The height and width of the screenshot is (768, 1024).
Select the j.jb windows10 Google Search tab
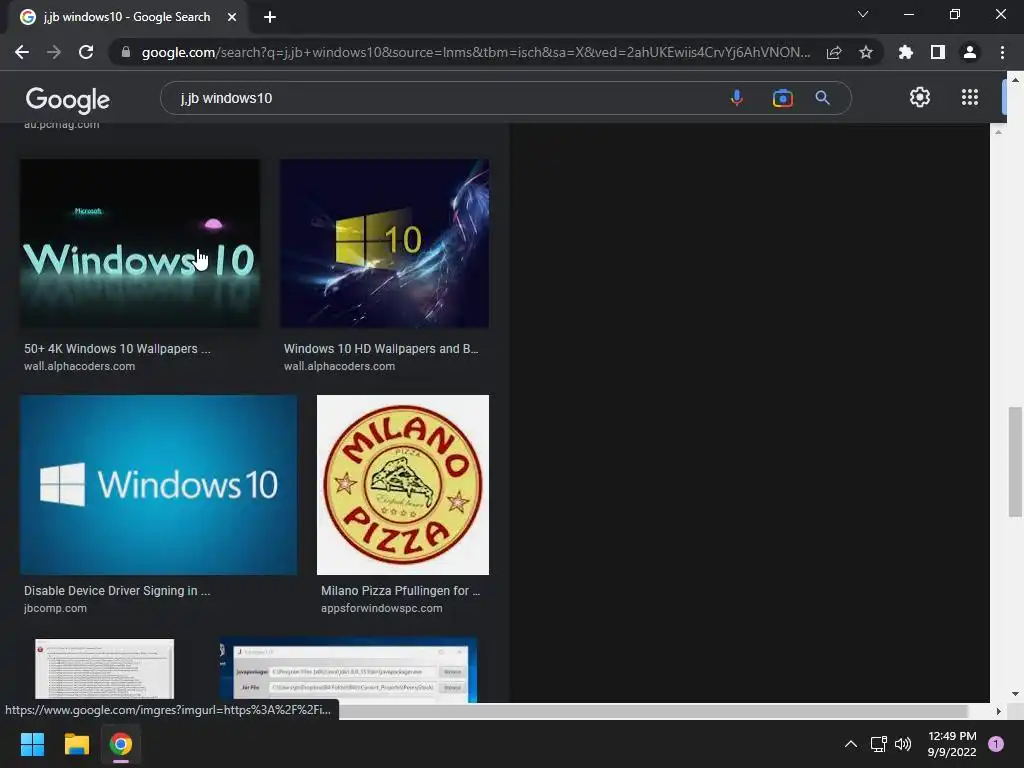point(127,17)
